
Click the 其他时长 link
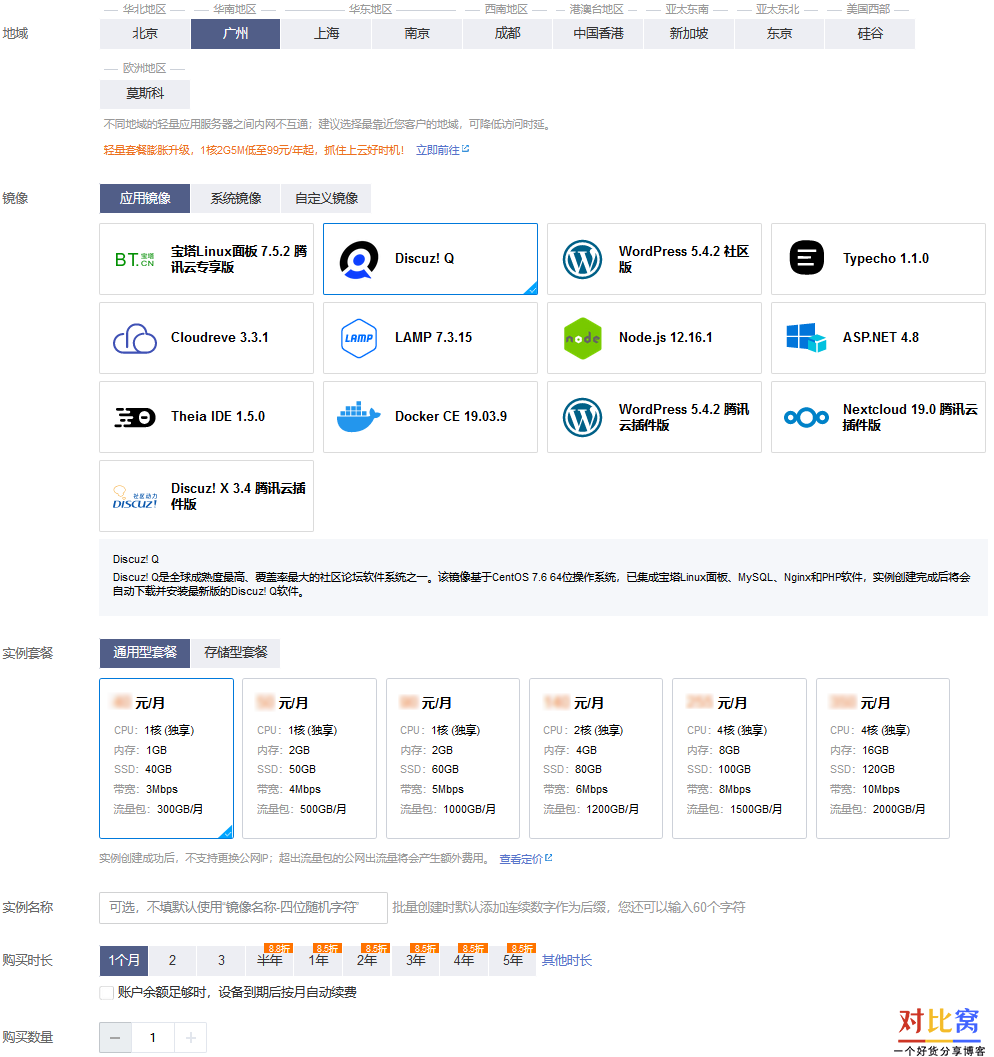pyautogui.click(x=567, y=960)
